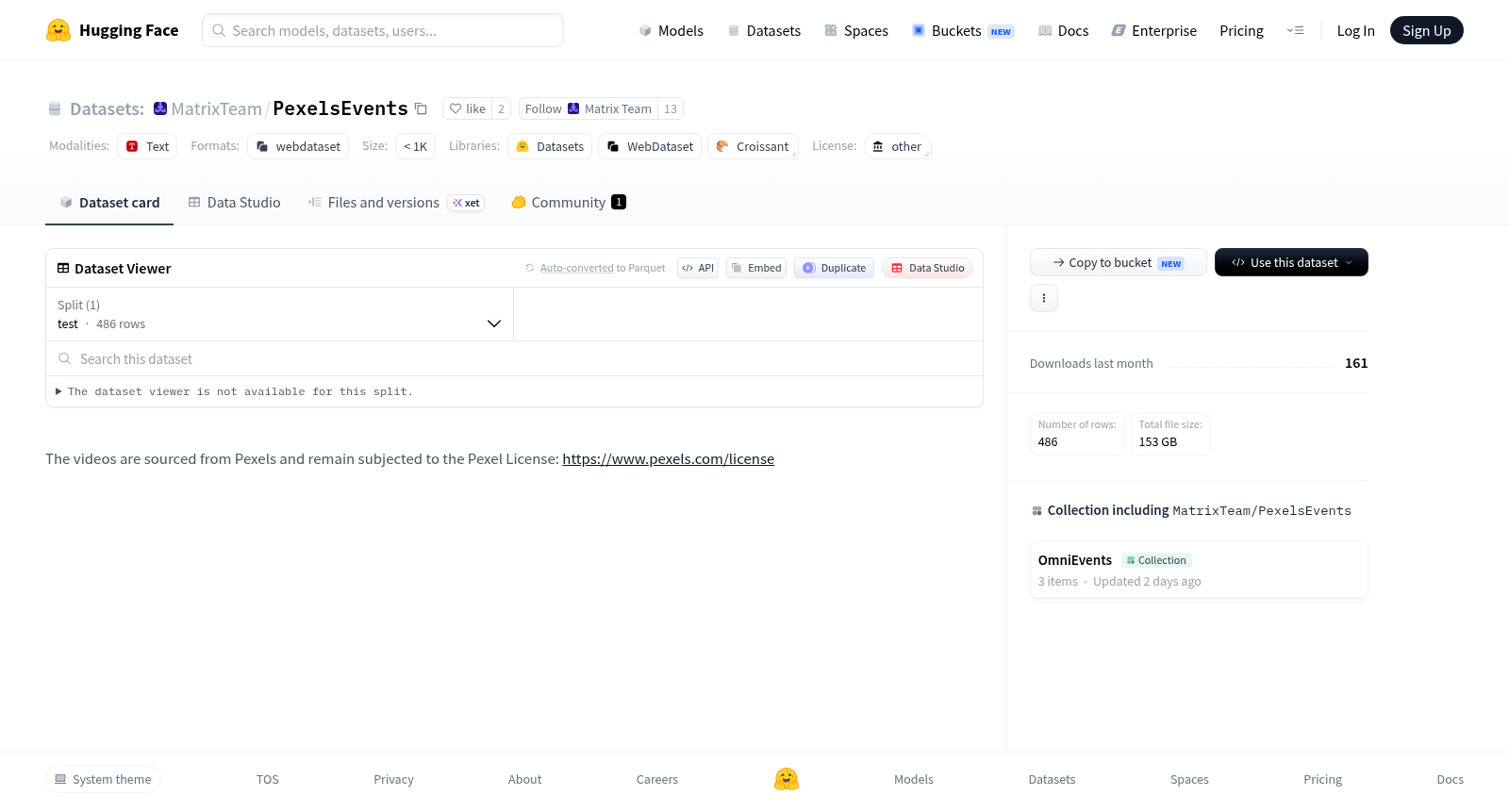Follow the Matrix Team organization
The image size is (1509, 812).
tap(589, 108)
